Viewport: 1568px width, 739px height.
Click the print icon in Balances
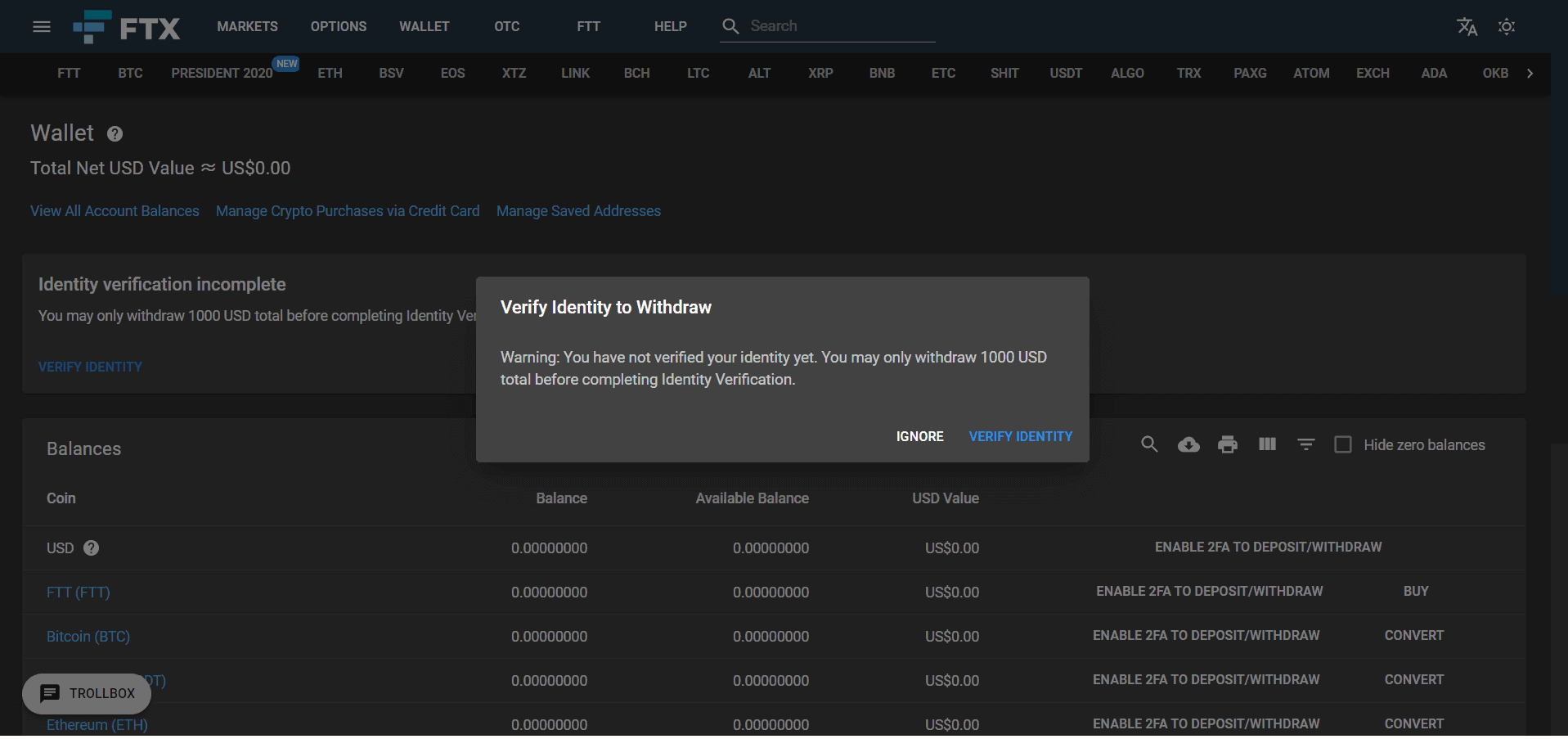pos(1228,444)
